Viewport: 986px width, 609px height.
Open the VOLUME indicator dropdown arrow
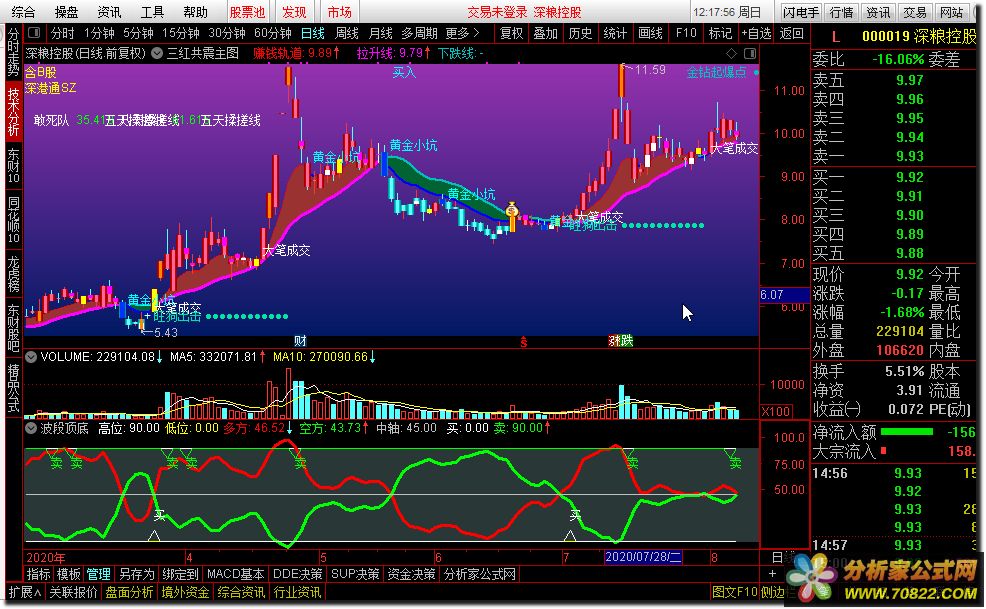[31, 357]
